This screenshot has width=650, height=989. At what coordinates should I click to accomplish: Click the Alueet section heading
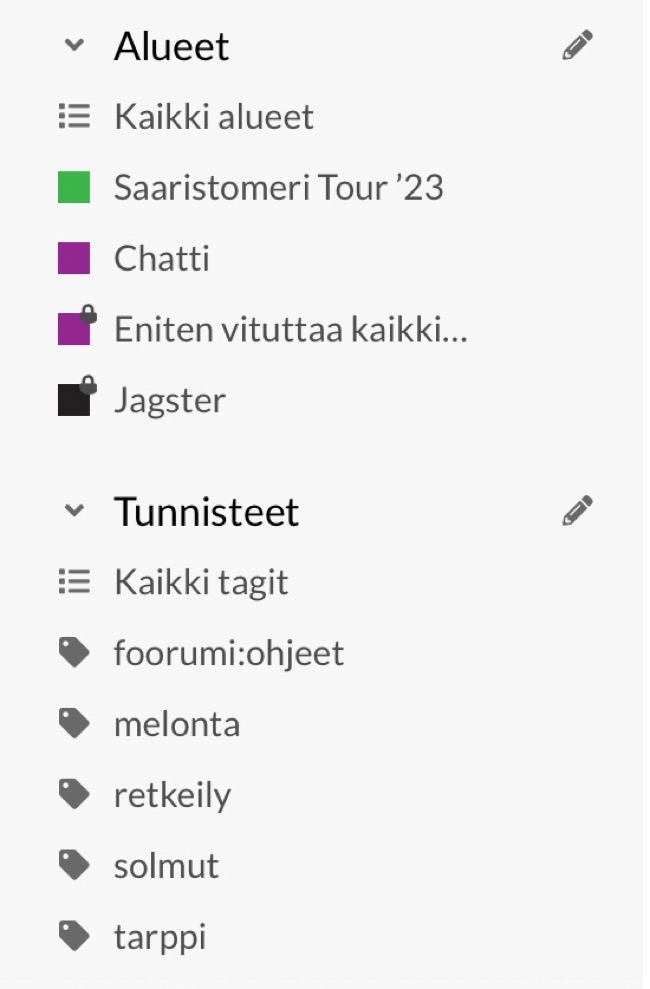(171, 46)
